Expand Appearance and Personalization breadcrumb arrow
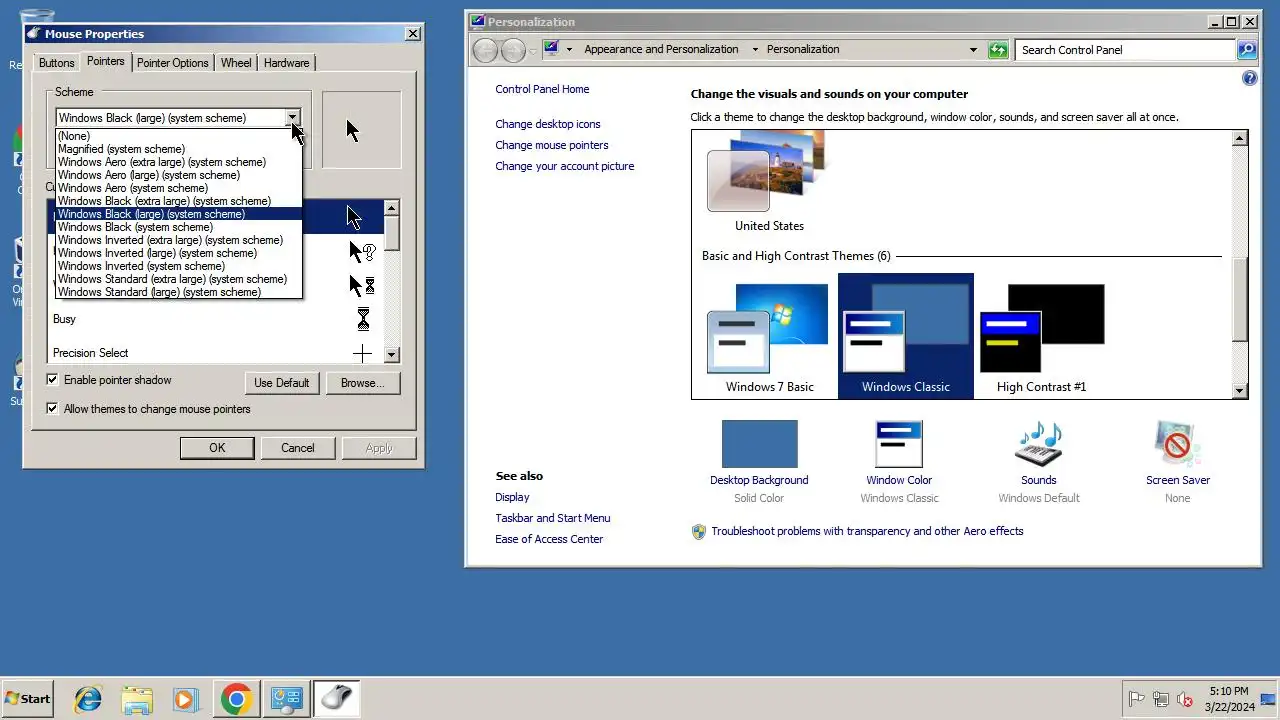This screenshot has width=1280, height=720. (755, 49)
